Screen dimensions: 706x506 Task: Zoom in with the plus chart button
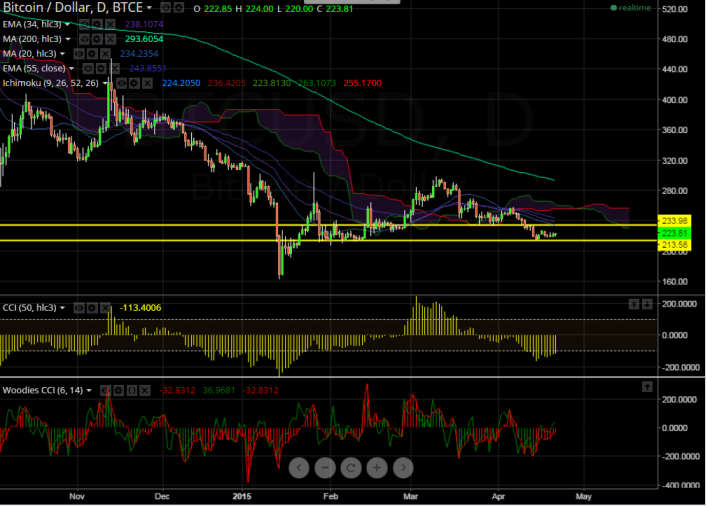tap(377, 468)
